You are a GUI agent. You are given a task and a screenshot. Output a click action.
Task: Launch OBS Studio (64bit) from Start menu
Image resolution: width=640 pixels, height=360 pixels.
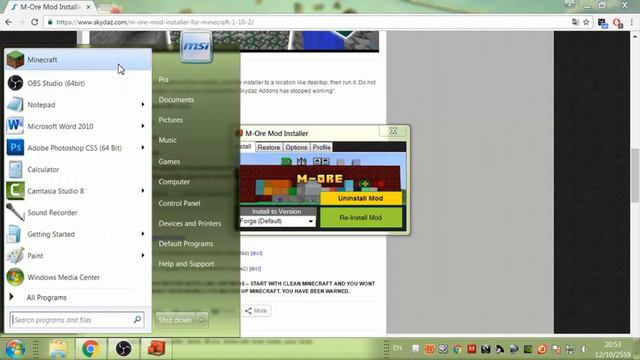click(78, 83)
